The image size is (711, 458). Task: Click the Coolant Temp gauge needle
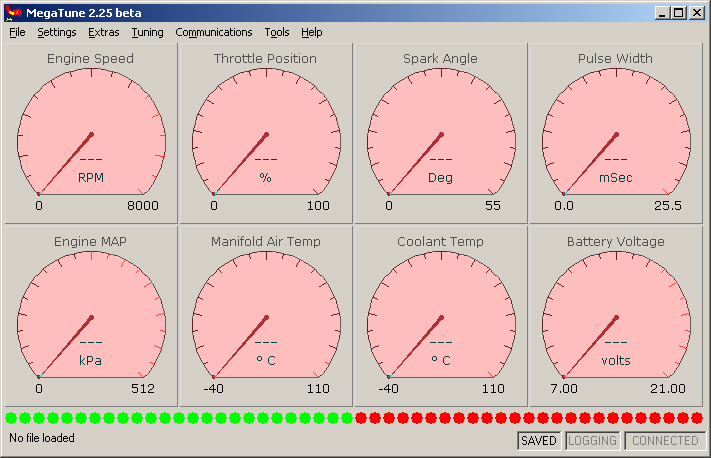click(415, 347)
